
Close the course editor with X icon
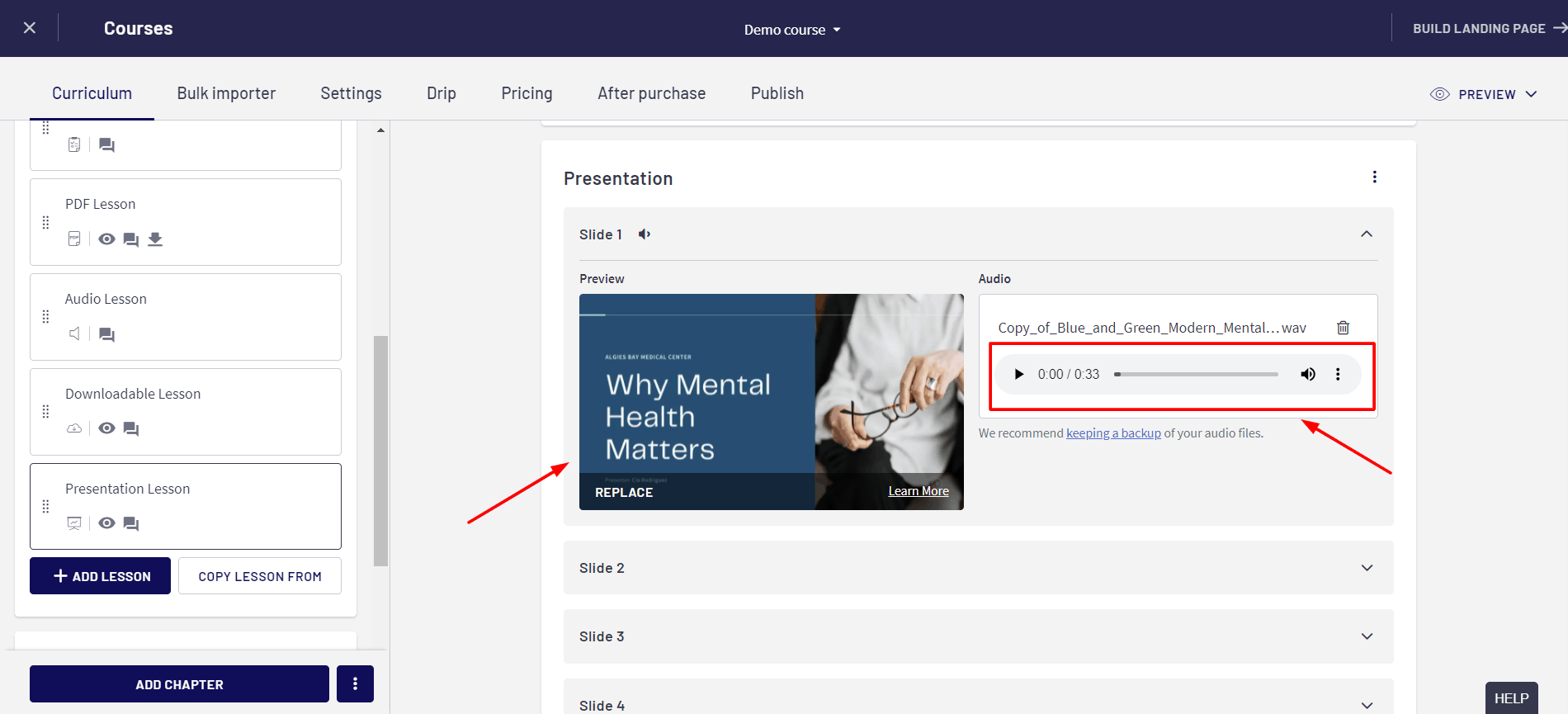click(x=30, y=28)
